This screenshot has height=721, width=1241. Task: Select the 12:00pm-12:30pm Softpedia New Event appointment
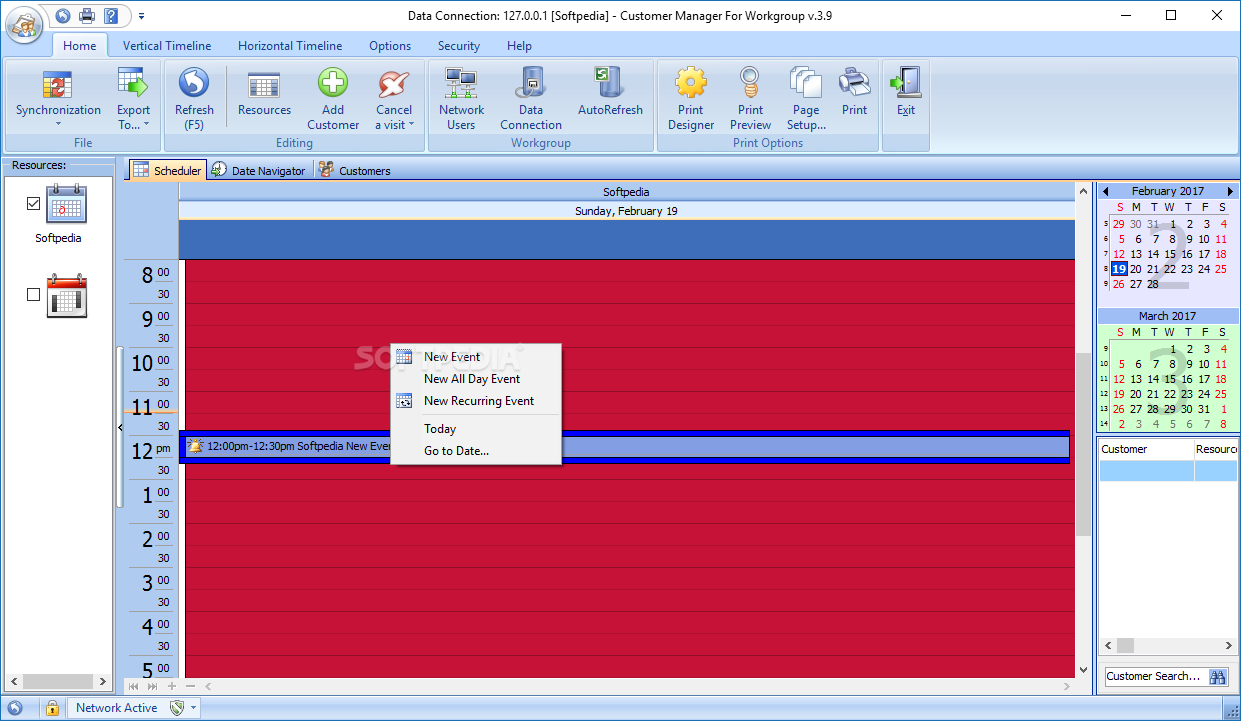point(625,447)
